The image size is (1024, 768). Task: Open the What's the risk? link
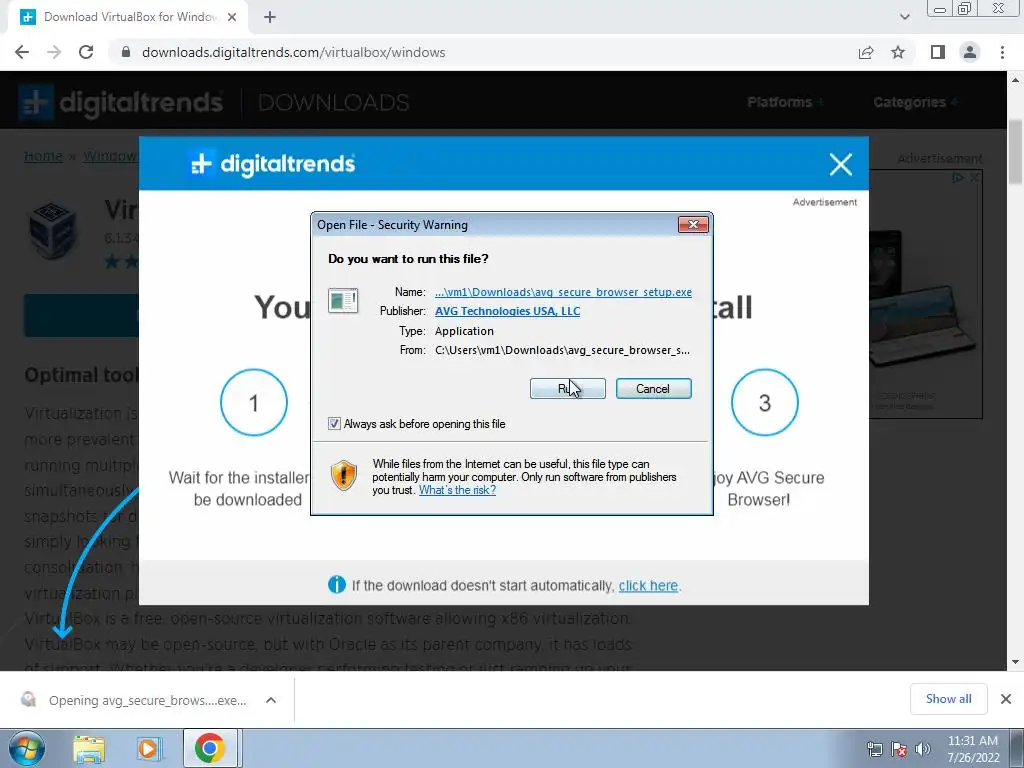click(457, 490)
